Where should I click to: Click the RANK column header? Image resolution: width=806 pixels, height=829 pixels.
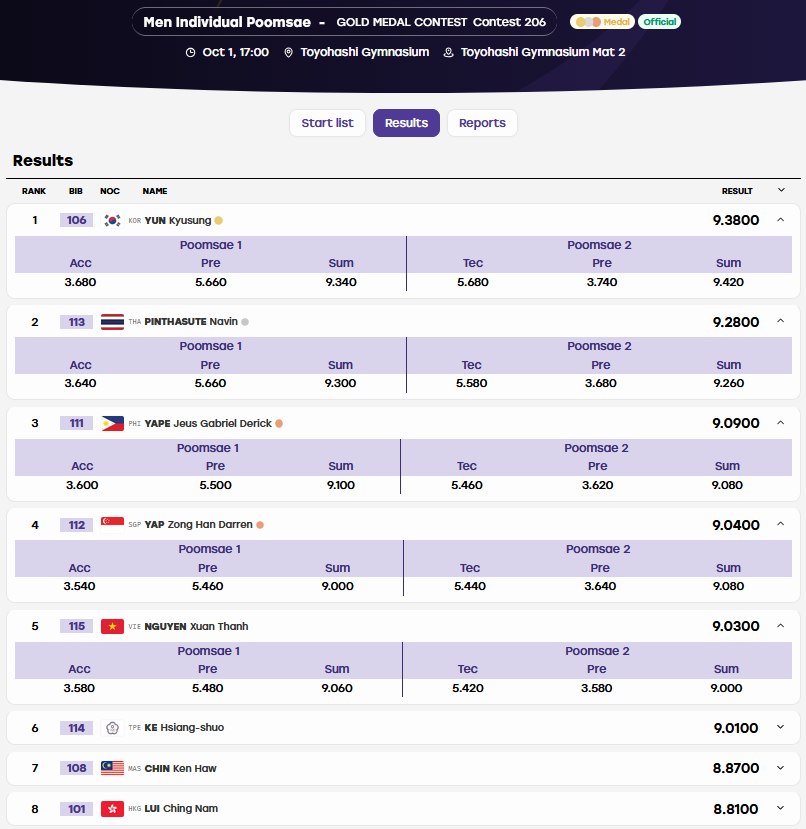click(34, 191)
